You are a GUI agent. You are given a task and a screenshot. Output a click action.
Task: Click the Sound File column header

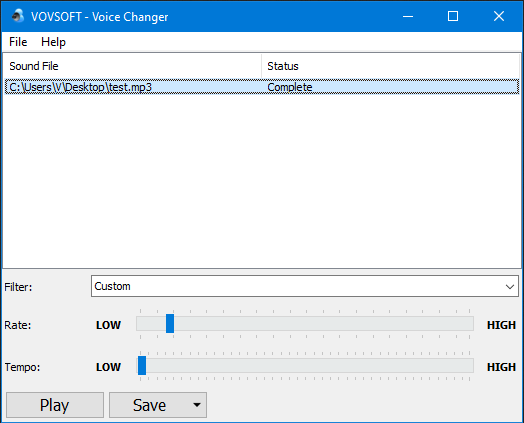(132, 66)
